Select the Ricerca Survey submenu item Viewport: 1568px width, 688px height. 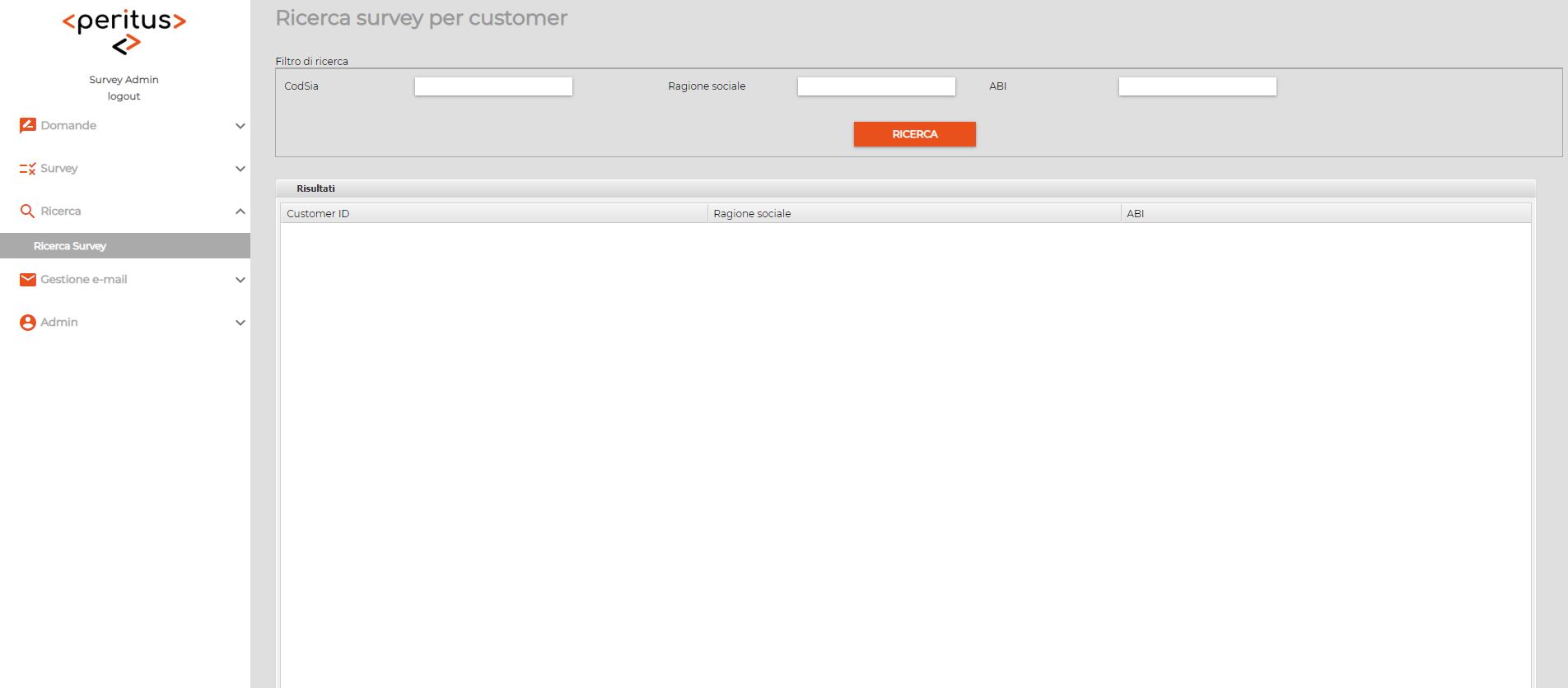125,245
